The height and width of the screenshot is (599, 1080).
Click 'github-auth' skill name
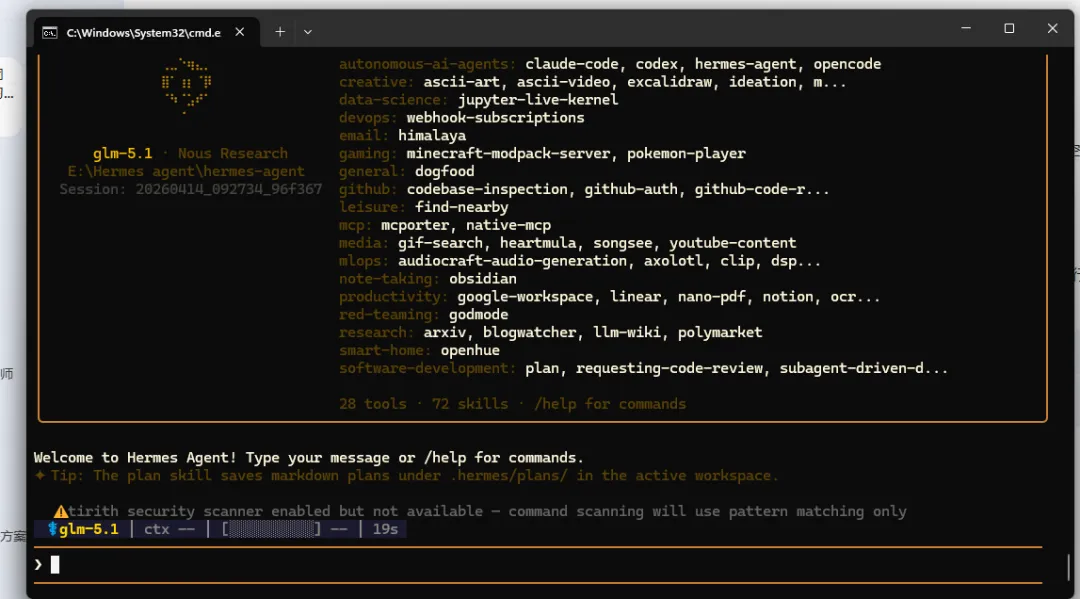(631, 189)
